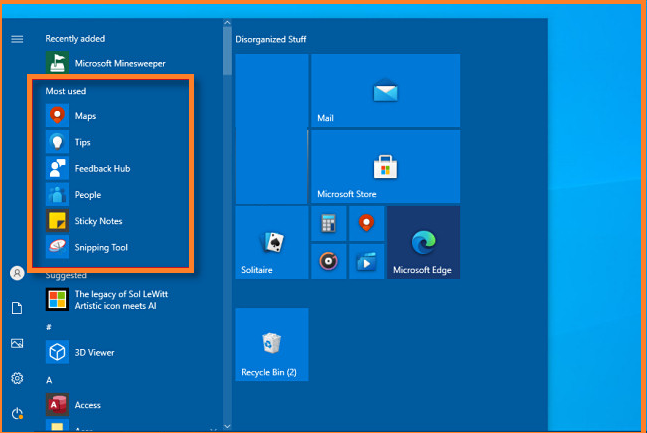Open the user account icon
647x433 pixels.
pos(17,273)
